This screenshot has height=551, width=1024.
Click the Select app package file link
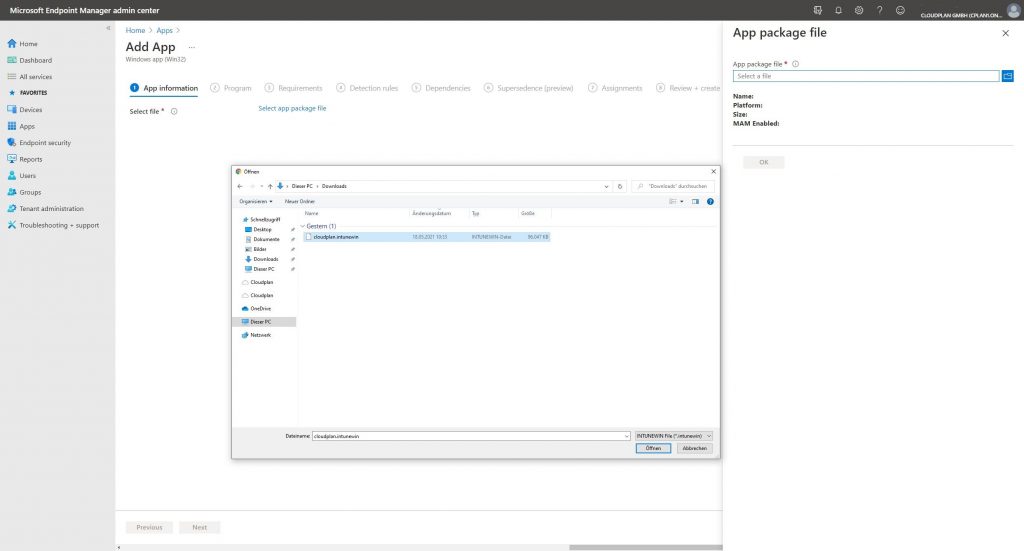tap(292, 108)
